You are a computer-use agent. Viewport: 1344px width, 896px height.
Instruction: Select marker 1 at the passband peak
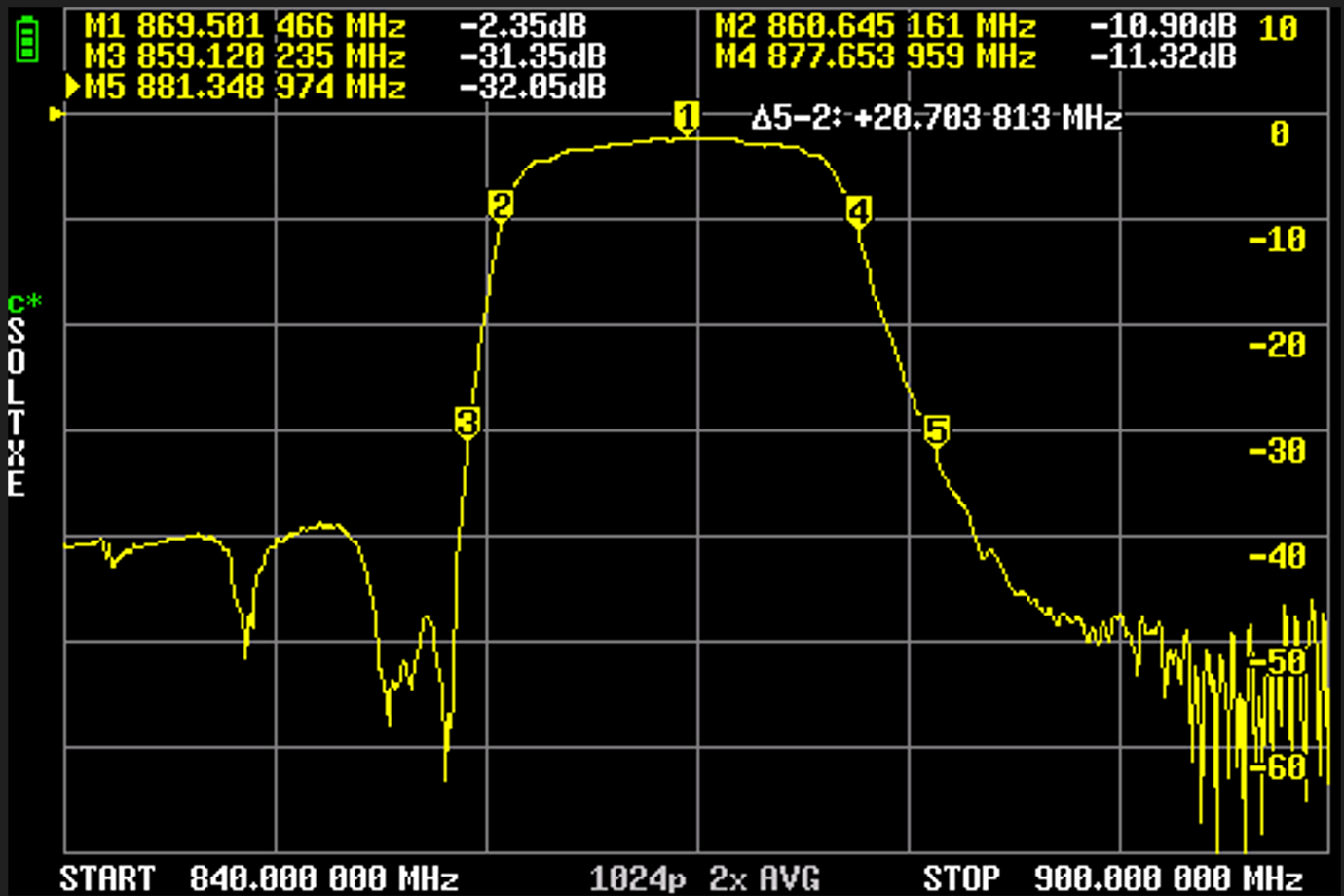point(687,117)
